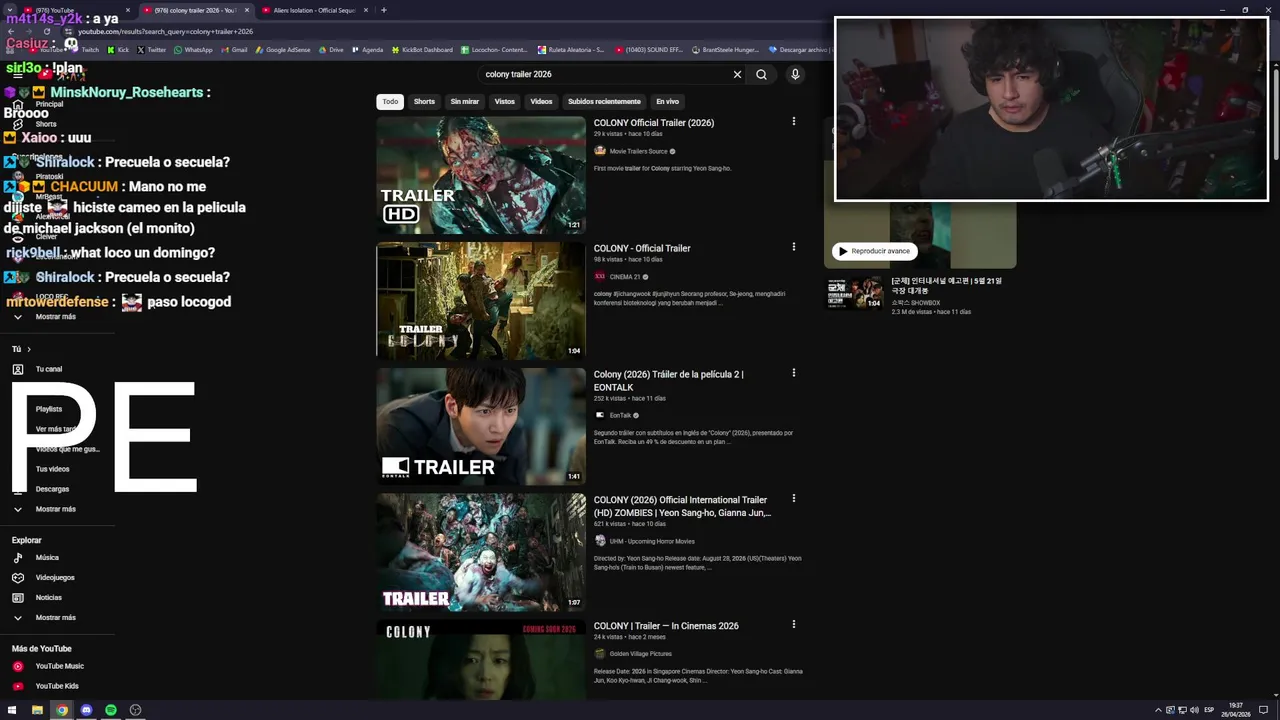The width and height of the screenshot is (1280, 720).
Task: Open the volume control in system tray
Action: click(1195, 710)
